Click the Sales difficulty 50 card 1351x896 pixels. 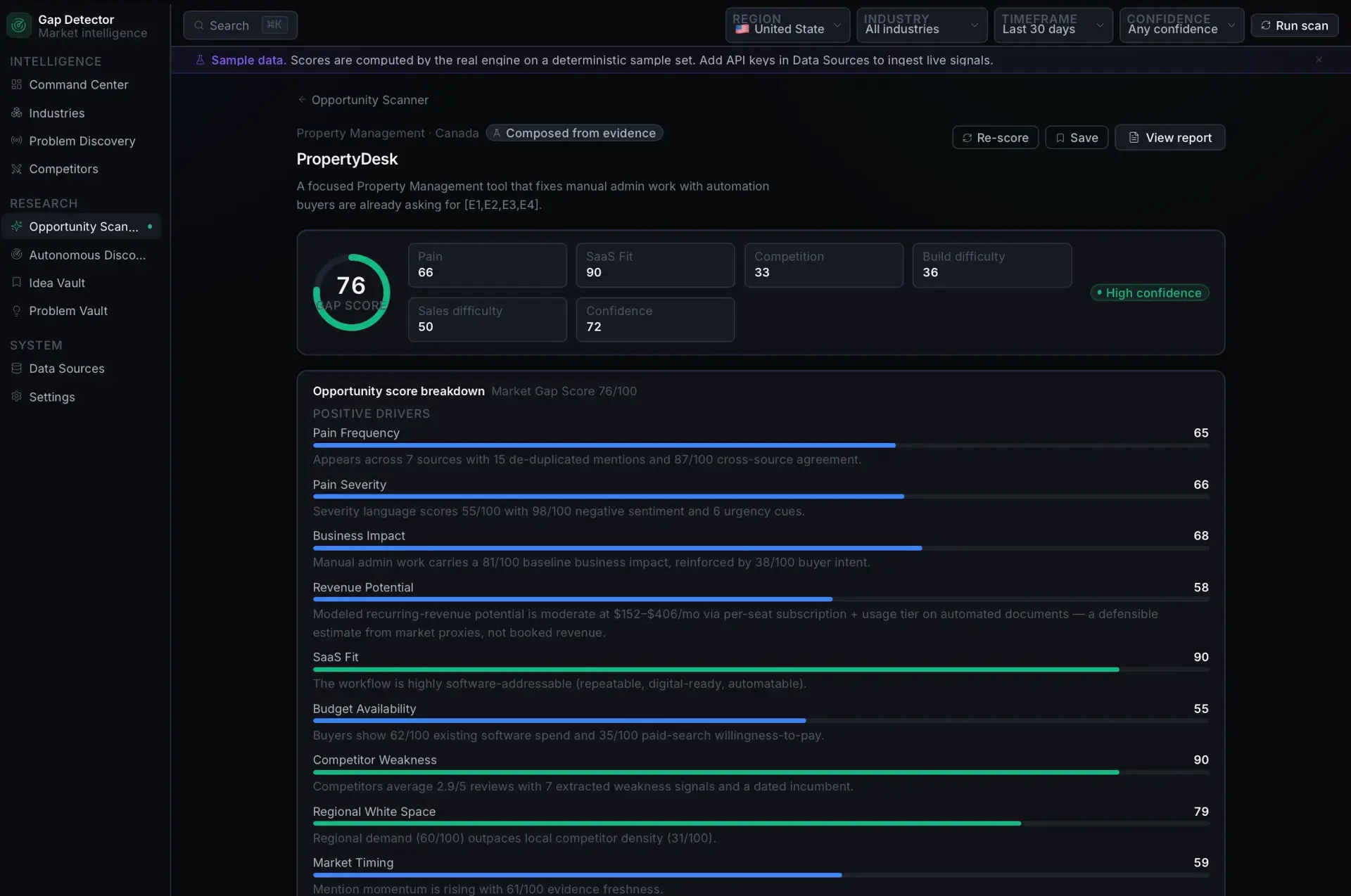[x=487, y=319]
